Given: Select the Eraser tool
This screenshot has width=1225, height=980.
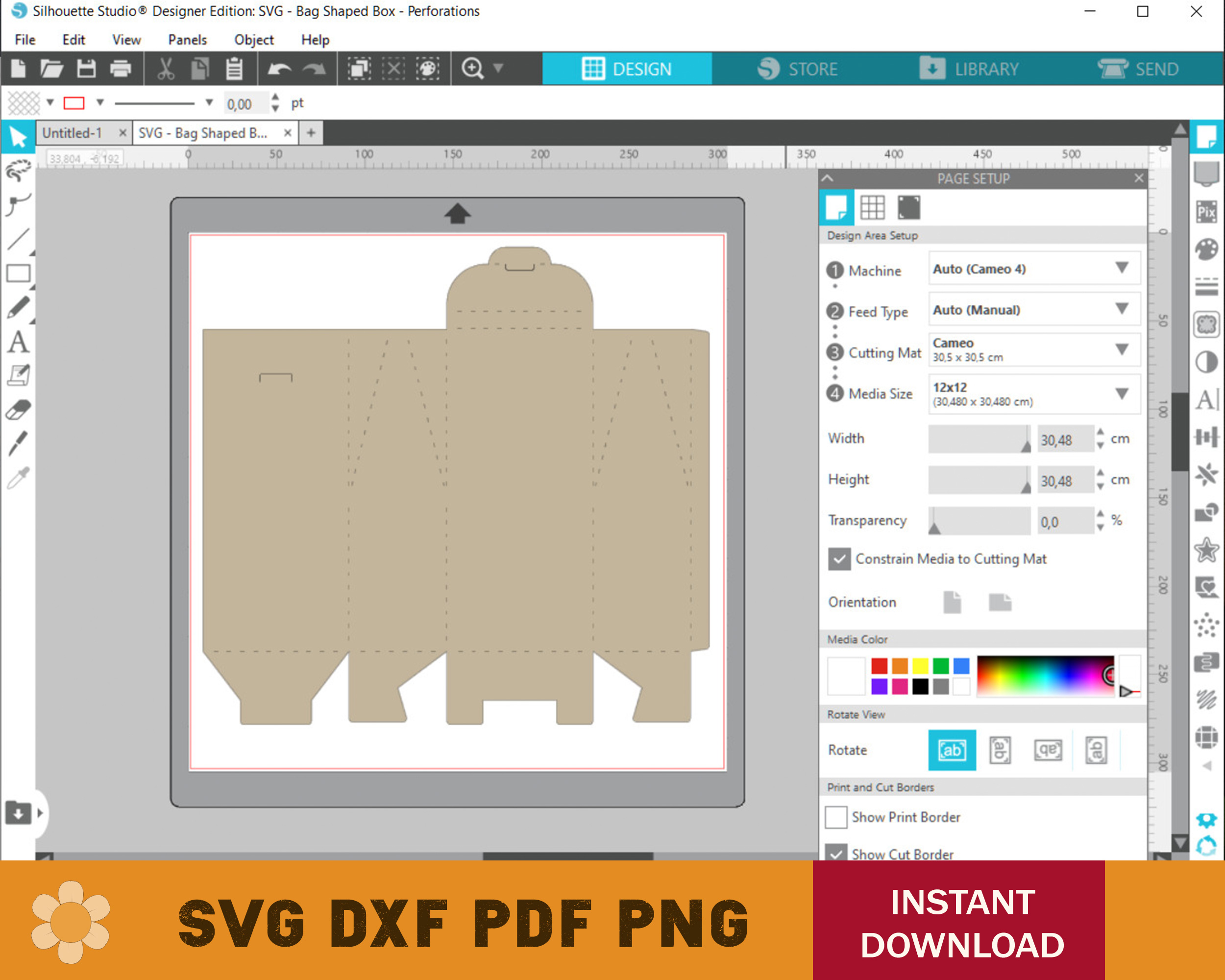Looking at the screenshot, I should [x=18, y=410].
